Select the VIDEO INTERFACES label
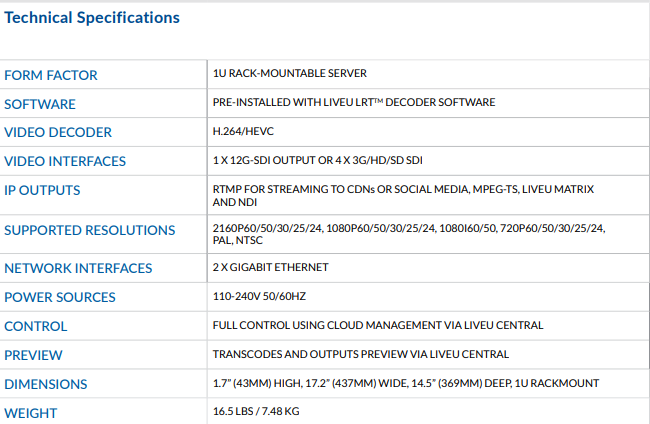The image size is (650, 424). [65, 161]
